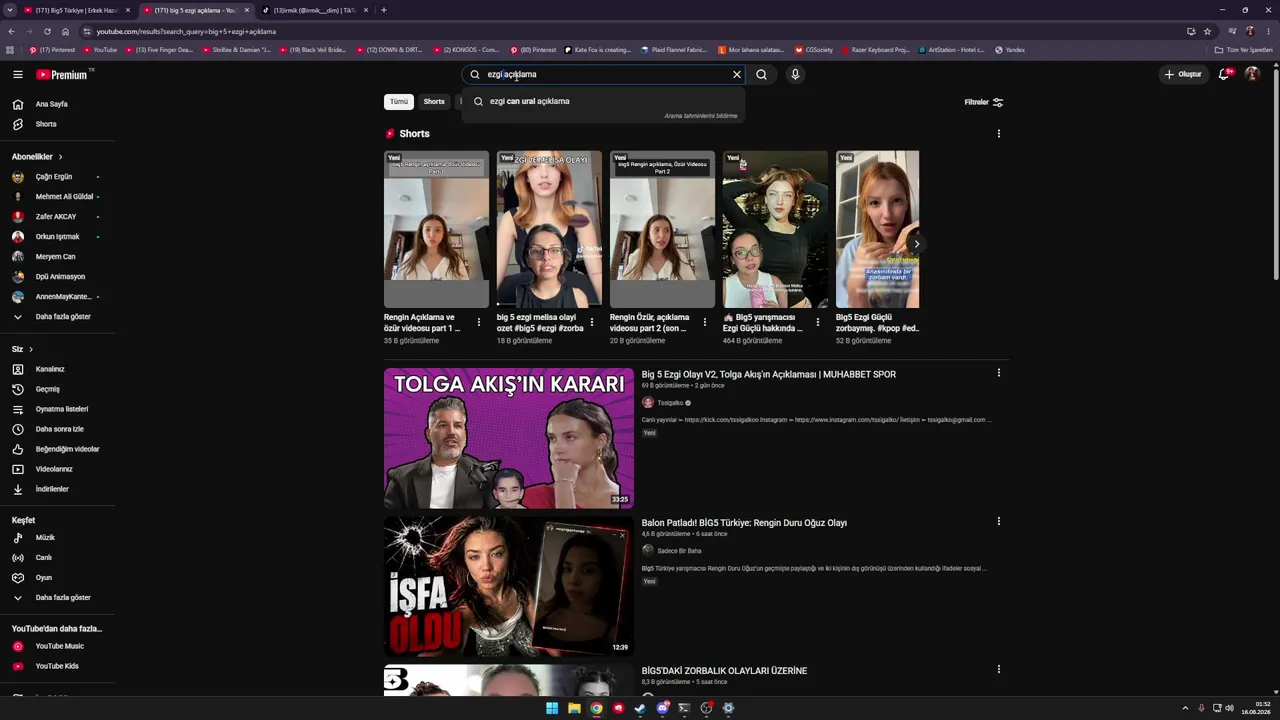Image resolution: width=1280 pixels, height=720 pixels.
Task: Play the İFŞA OLDU thumbnail video
Action: click(x=509, y=586)
